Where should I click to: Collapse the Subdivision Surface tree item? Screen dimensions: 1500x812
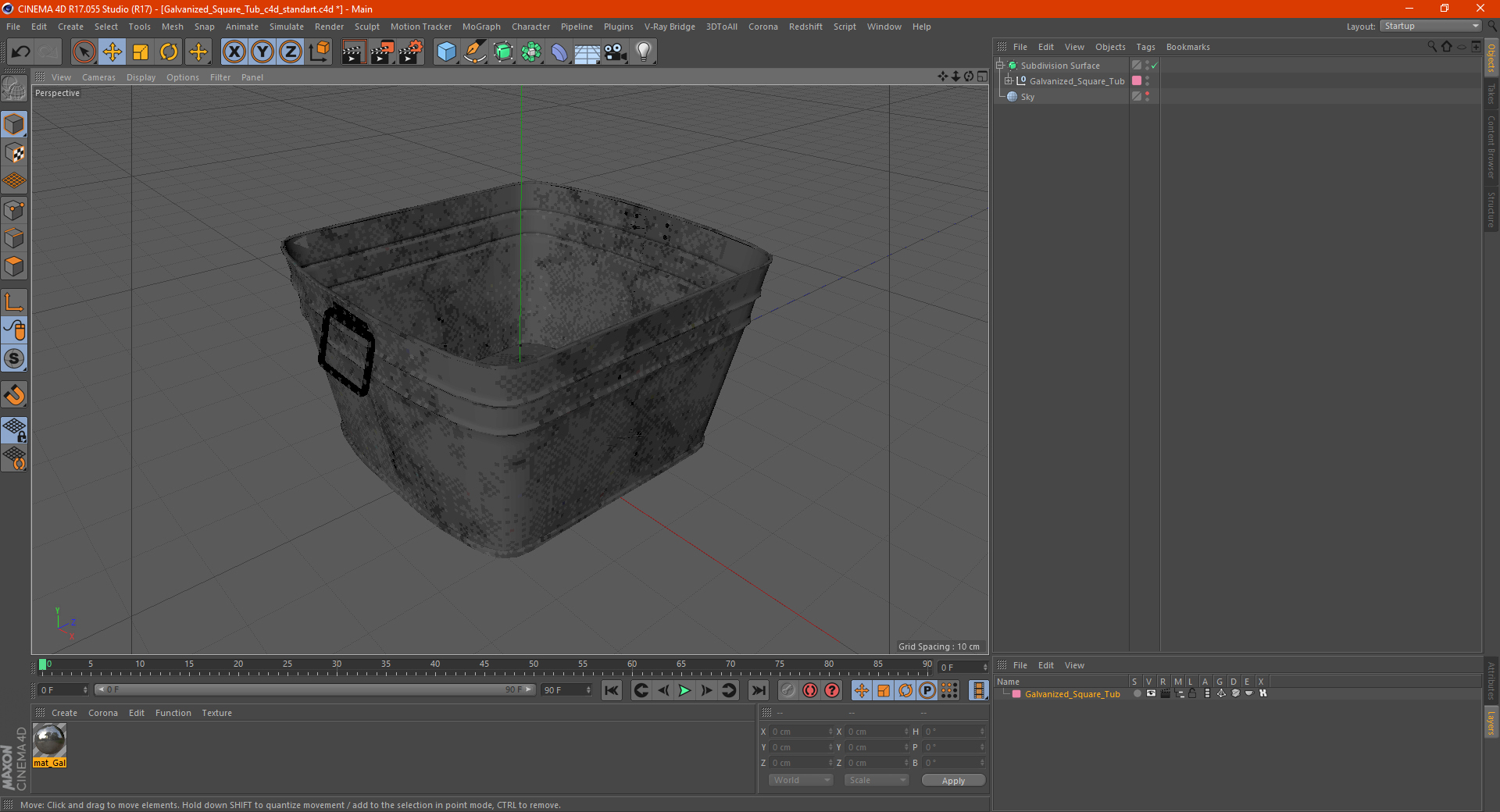pyautogui.click(x=1000, y=66)
